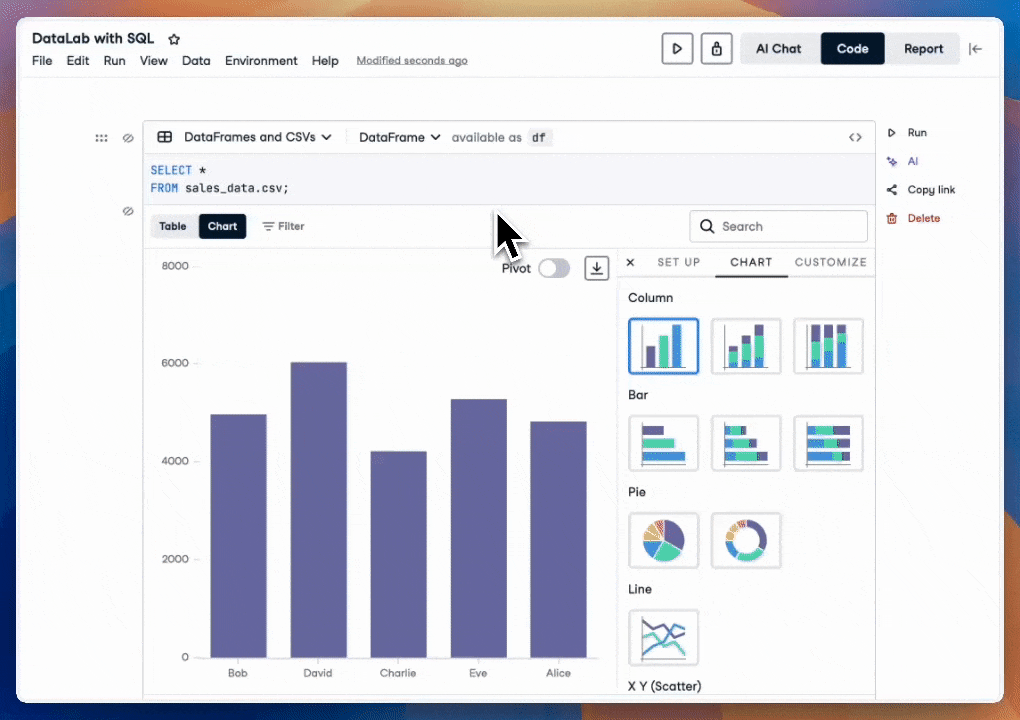Select the simple column chart type
This screenshot has width=1020, height=720.
[x=664, y=346]
